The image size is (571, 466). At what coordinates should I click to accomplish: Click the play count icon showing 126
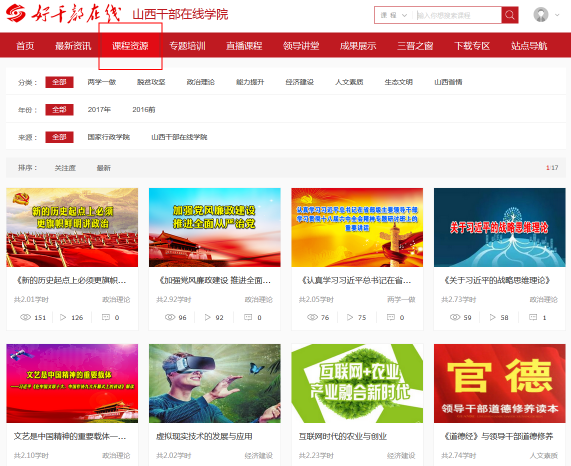tap(63, 317)
